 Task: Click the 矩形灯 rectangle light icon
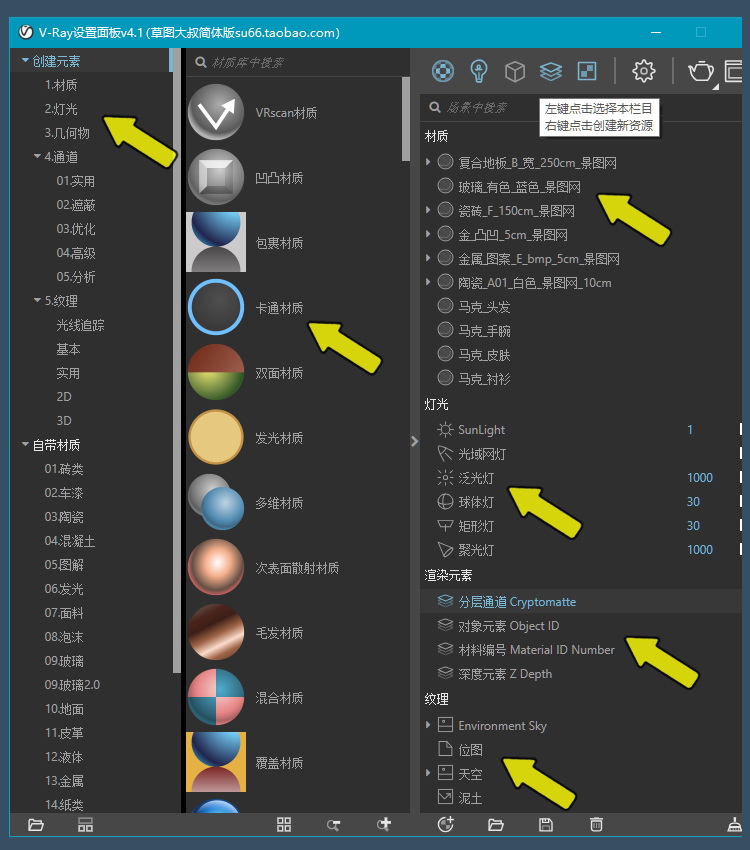coord(445,526)
